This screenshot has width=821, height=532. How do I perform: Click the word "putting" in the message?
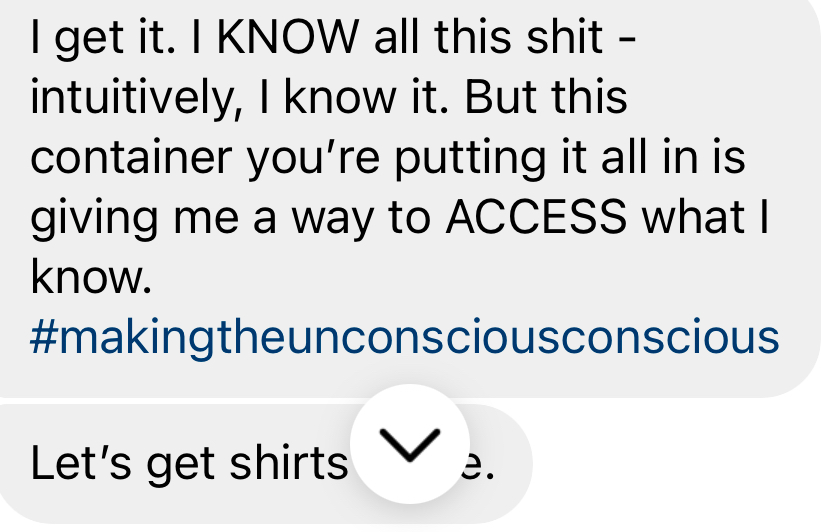470,159
